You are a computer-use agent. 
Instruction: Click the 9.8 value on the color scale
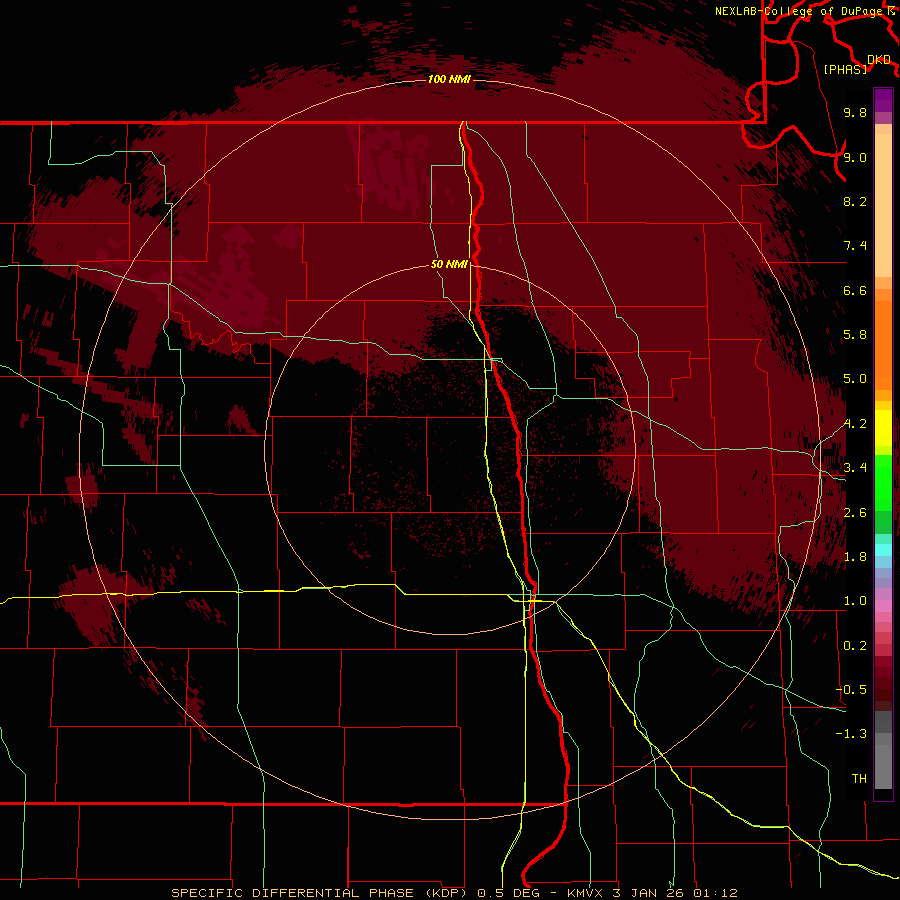(855, 113)
